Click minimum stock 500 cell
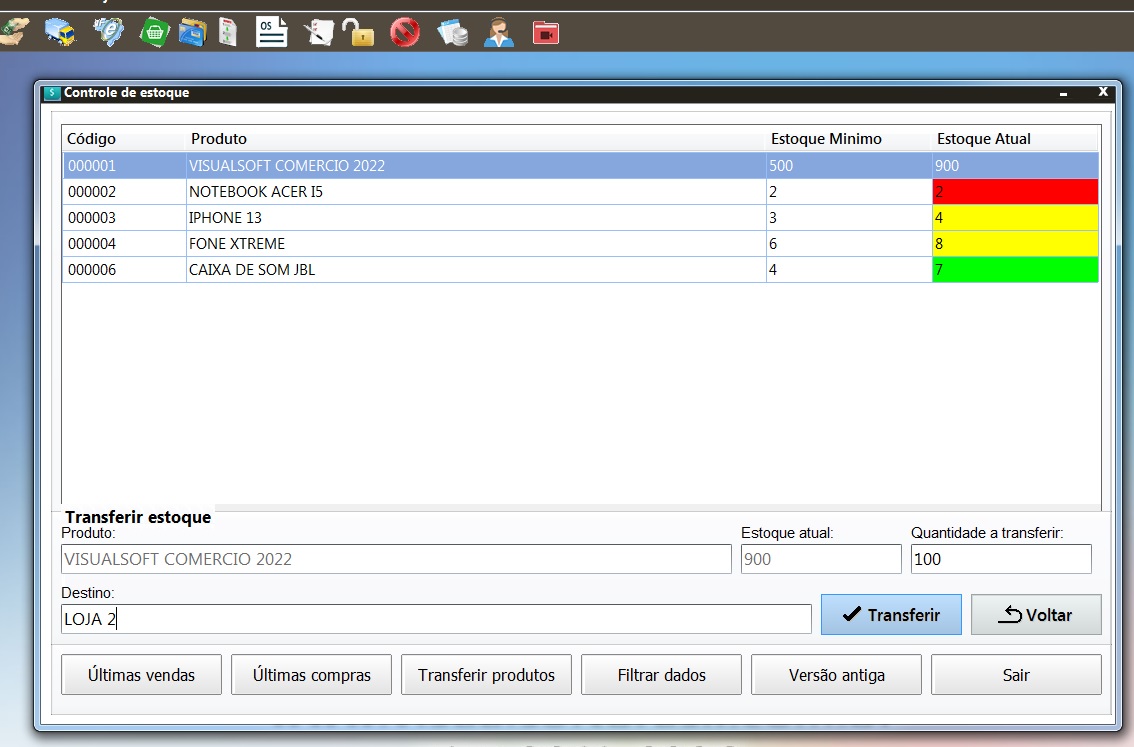The width and height of the screenshot is (1134, 747). pos(849,166)
